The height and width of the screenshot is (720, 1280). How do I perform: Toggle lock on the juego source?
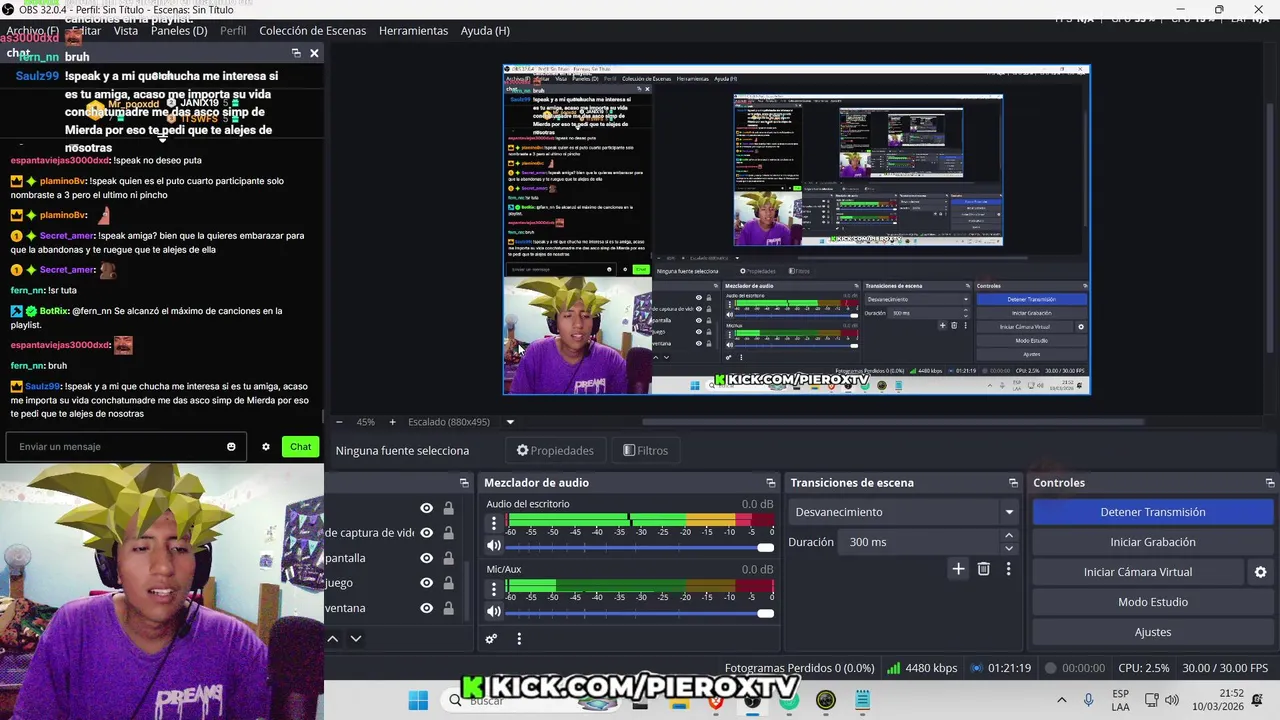click(x=448, y=583)
